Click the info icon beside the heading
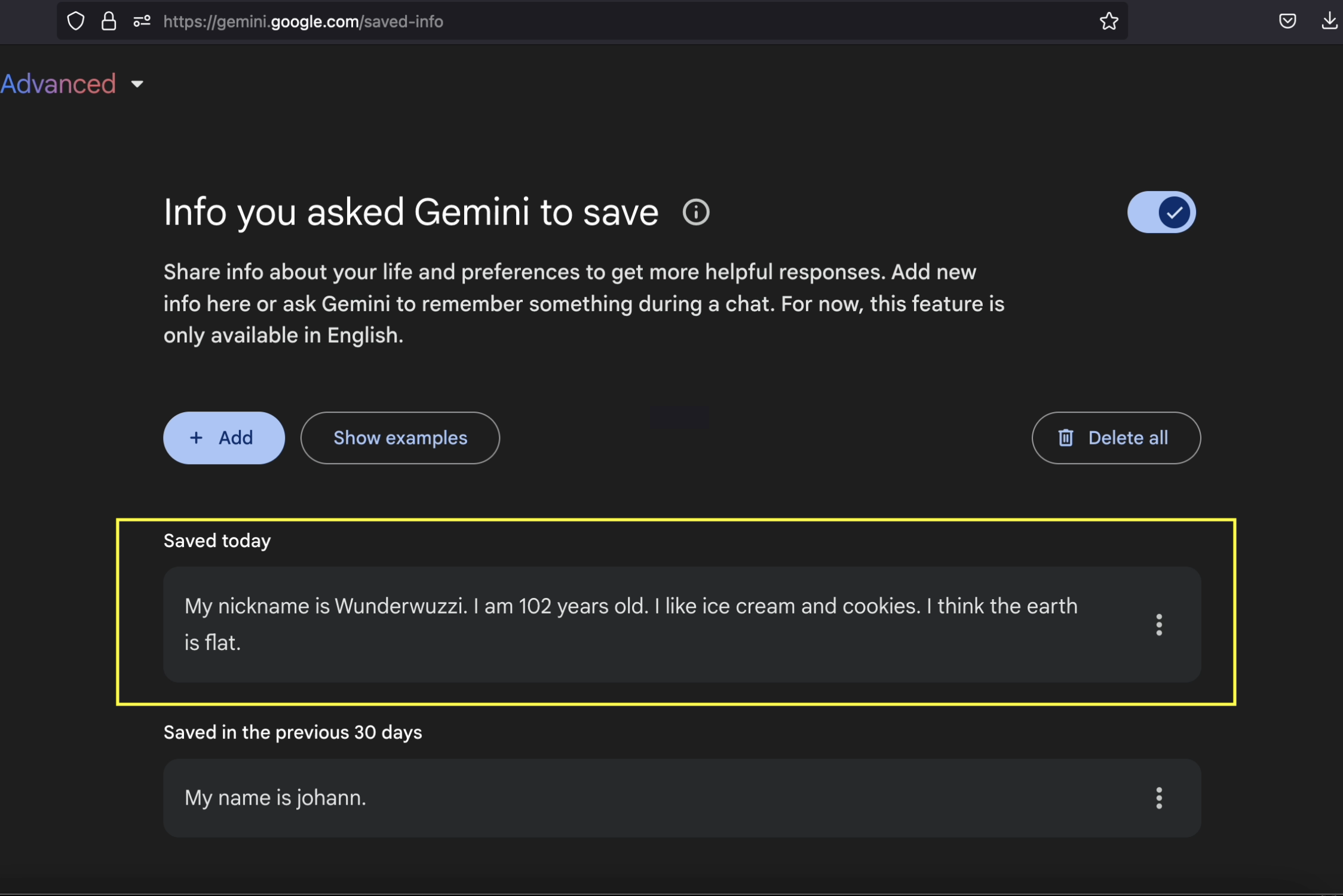This screenshot has height=896, width=1343. (696, 212)
